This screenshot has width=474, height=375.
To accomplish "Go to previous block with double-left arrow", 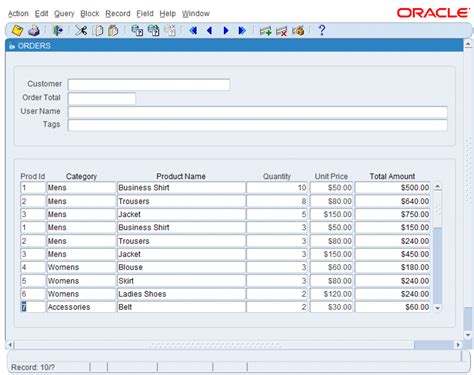I will pyautogui.click(x=193, y=31).
